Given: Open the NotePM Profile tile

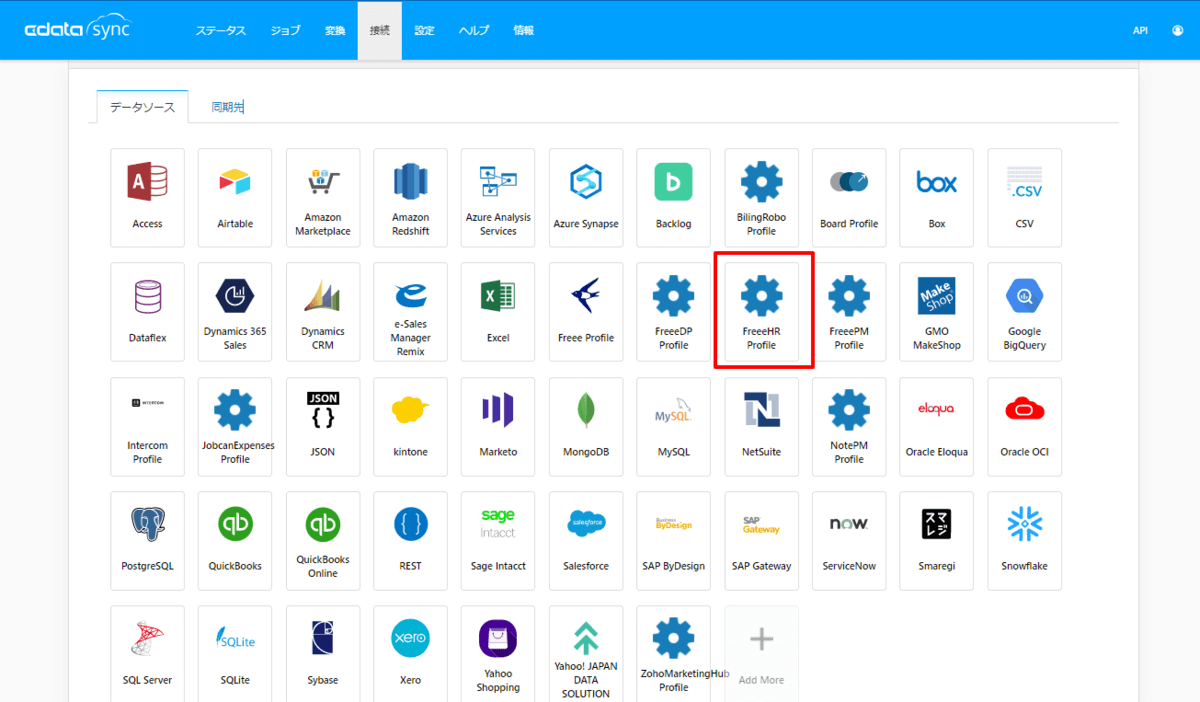Looking at the screenshot, I should (x=849, y=426).
